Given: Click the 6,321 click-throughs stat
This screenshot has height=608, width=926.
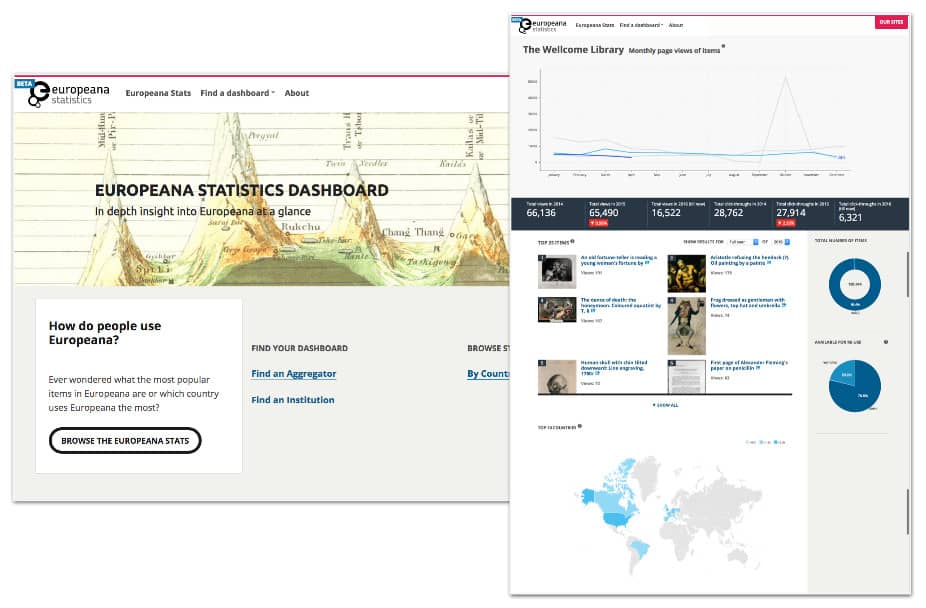Looking at the screenshot, I should [850, 217].
